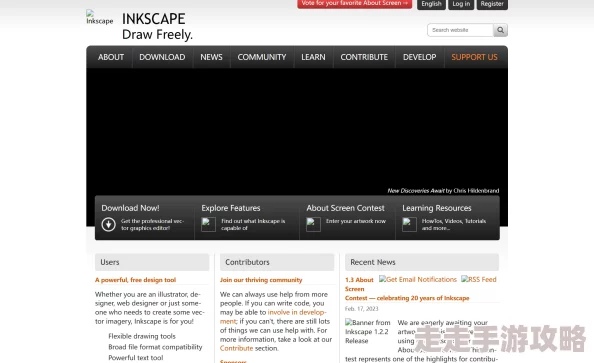Open the ABOUT menu
Viewport: 594px width, 363px height.
[x=111, y=57]
